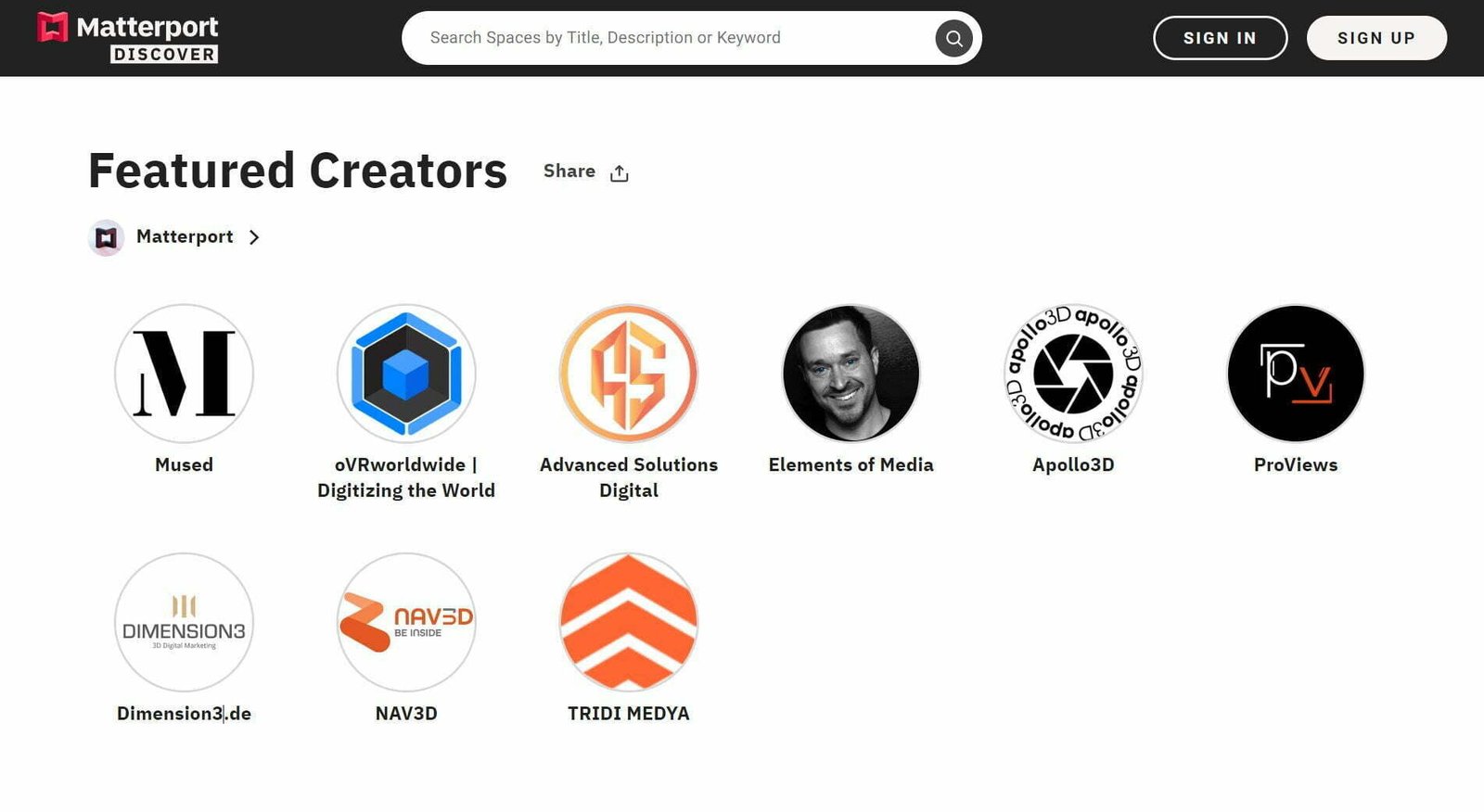This screenshot has width=1484, height=812.
Task: Select the TRIDI MEDYA creator name
Action: click(629, 713)
